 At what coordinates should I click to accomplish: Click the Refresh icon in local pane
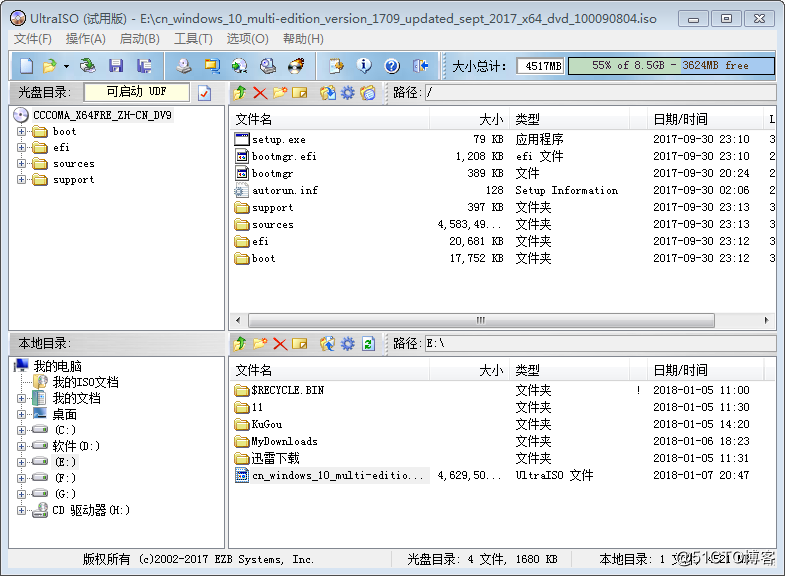click(368, 344)
